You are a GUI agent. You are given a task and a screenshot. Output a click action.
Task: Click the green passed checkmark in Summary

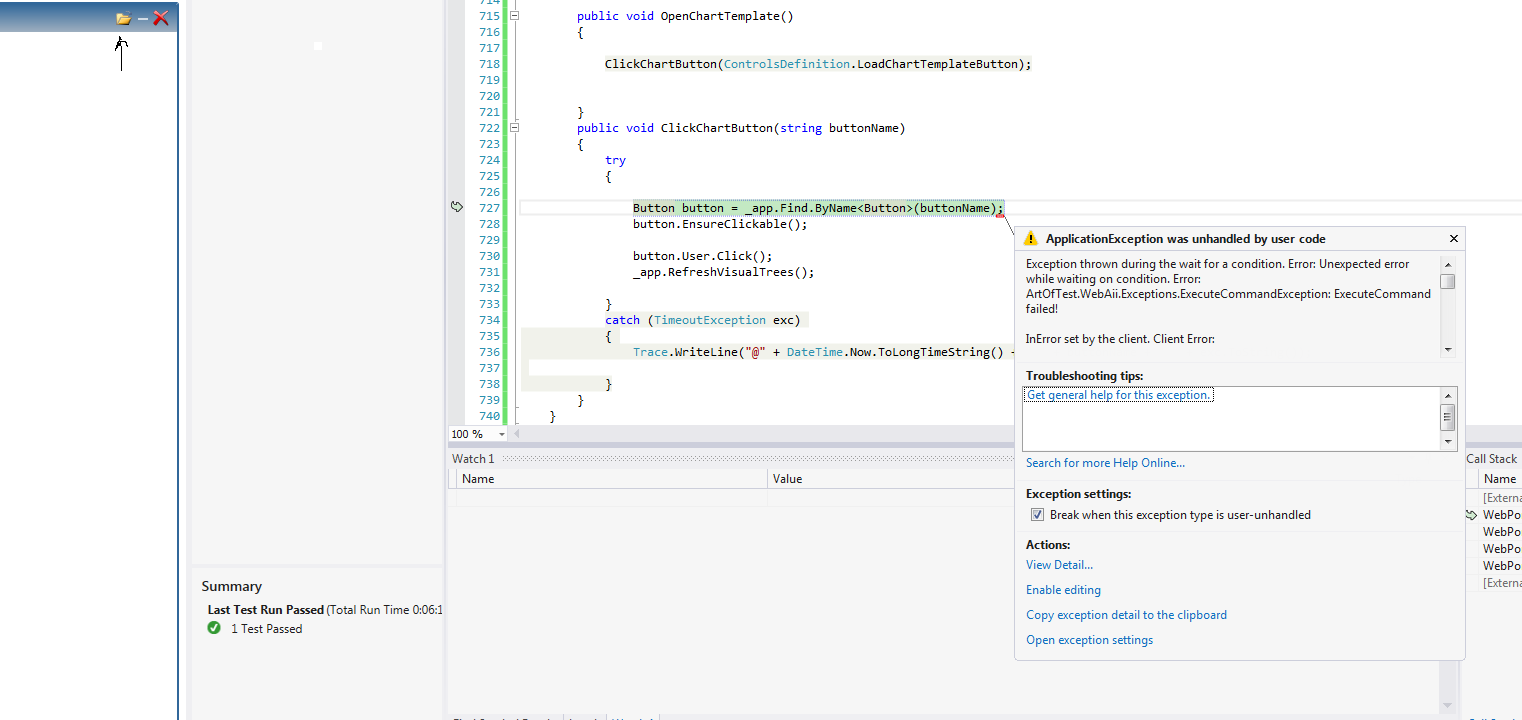coord(214,628)
